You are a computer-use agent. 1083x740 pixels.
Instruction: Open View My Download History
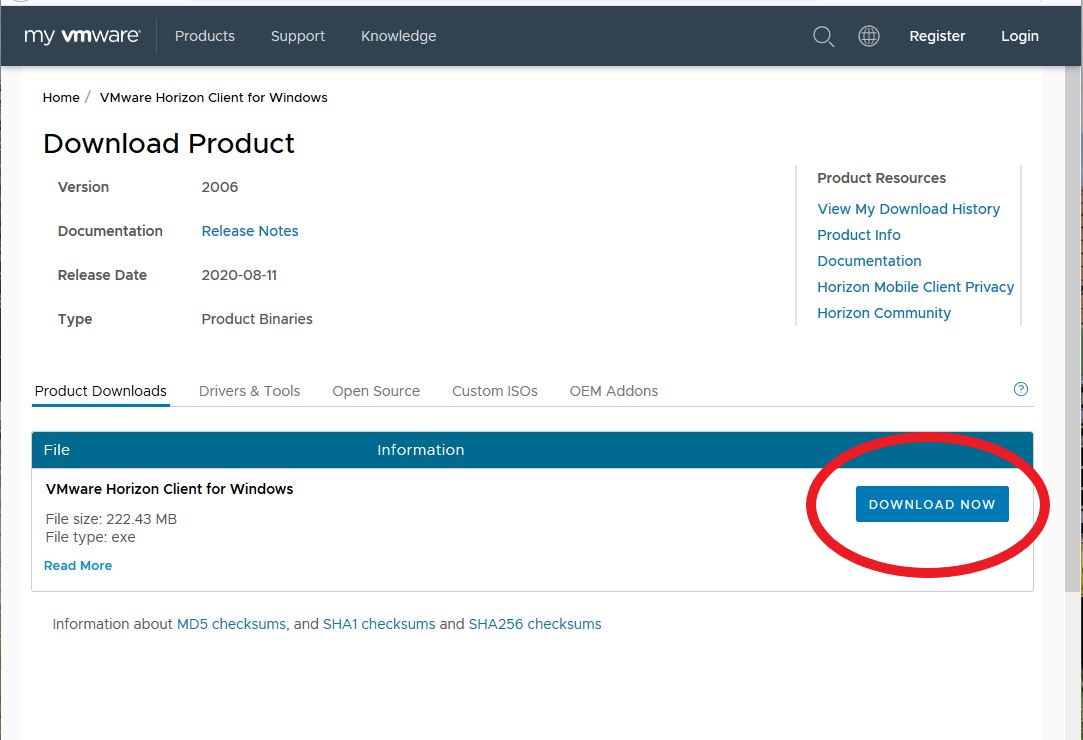pyautogui.click(x=908, y=209)
